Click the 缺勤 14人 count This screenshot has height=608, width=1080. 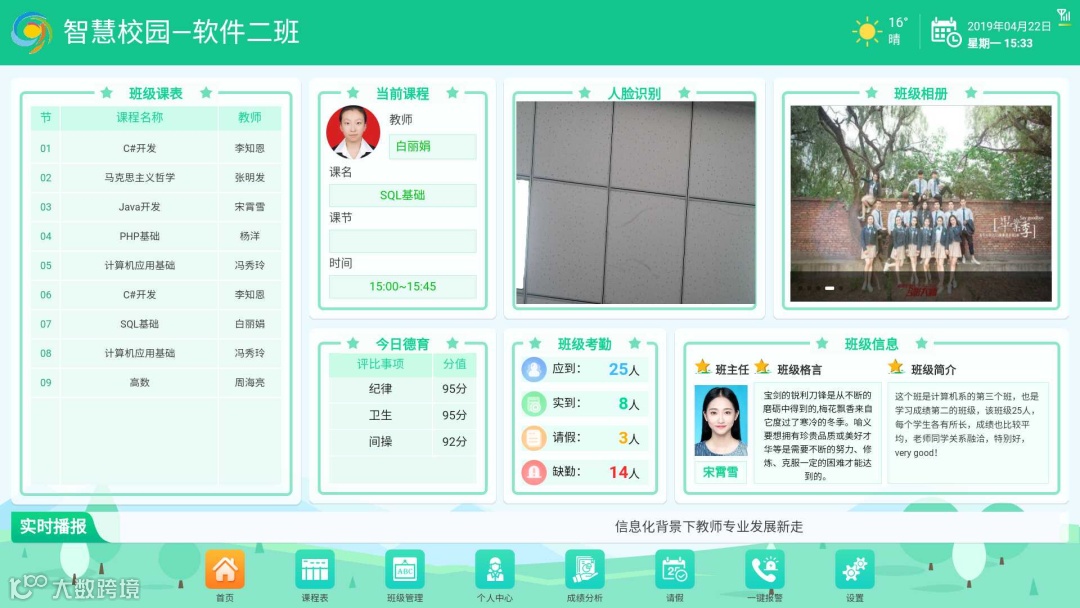tap(624, 473)
